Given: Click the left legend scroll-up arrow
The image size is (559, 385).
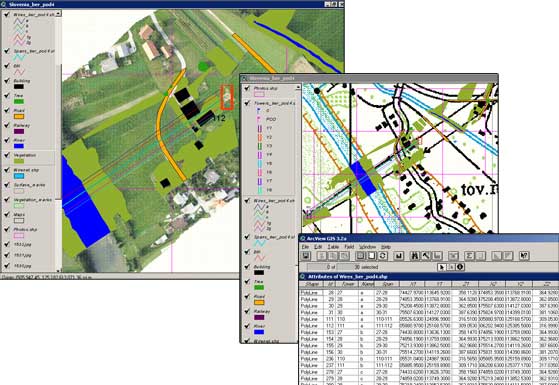Looking at the screenshot, I should click(x=58, y=14).
